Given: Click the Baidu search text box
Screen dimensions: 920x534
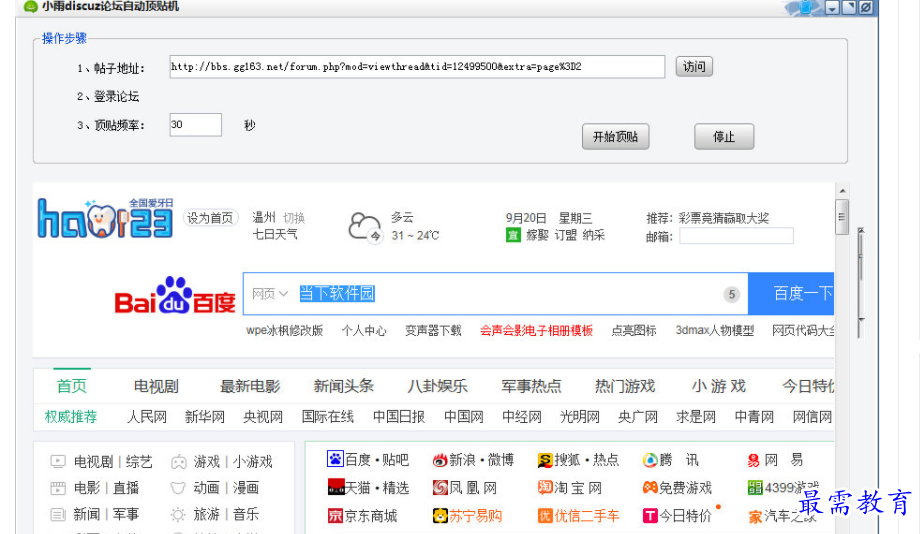Looking at the screenshot, I should pyautogui.click(x=496, y=293).
